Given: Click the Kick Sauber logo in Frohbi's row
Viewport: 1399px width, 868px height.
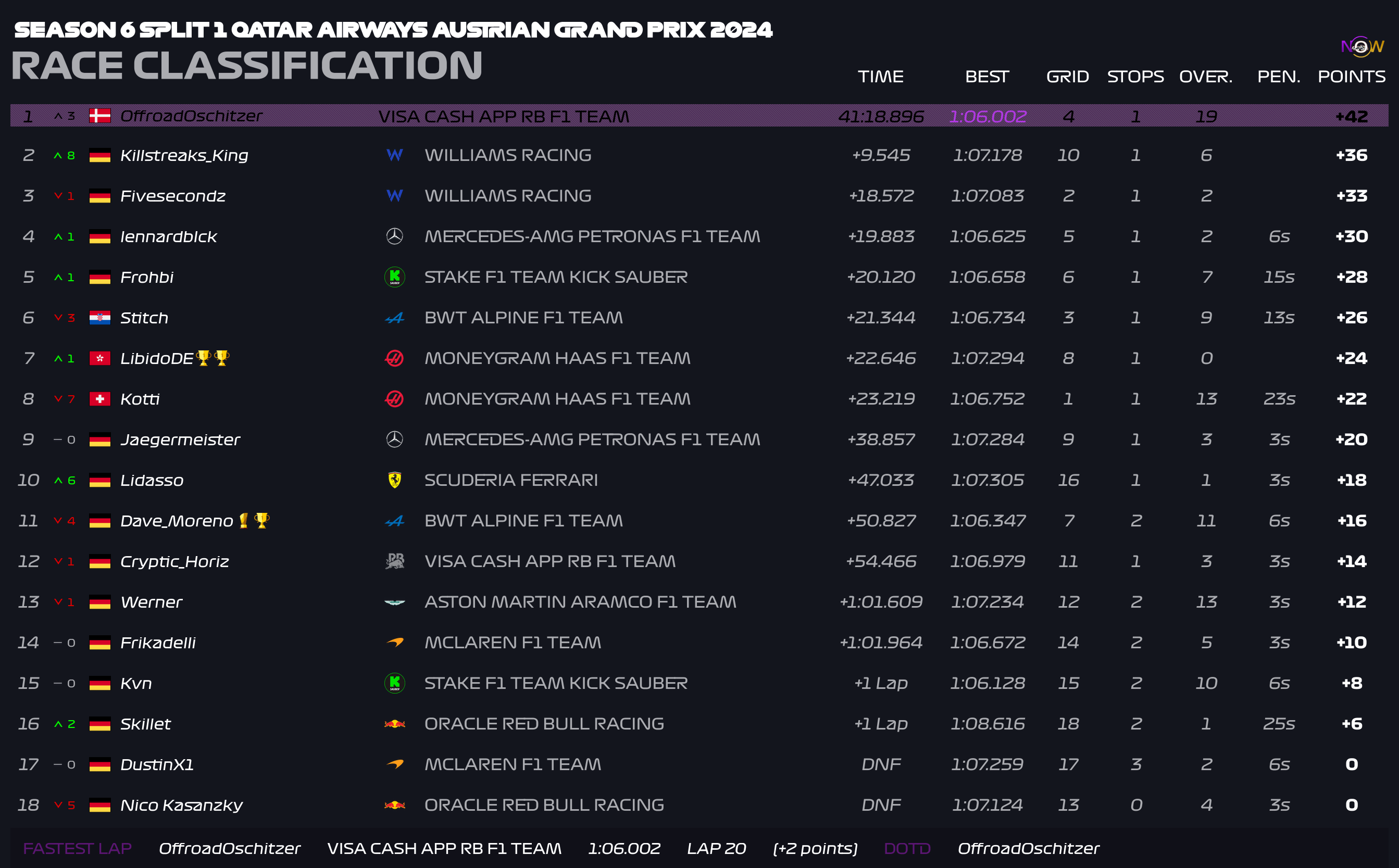Looking at the screenshot, I should tap(394, 276).
